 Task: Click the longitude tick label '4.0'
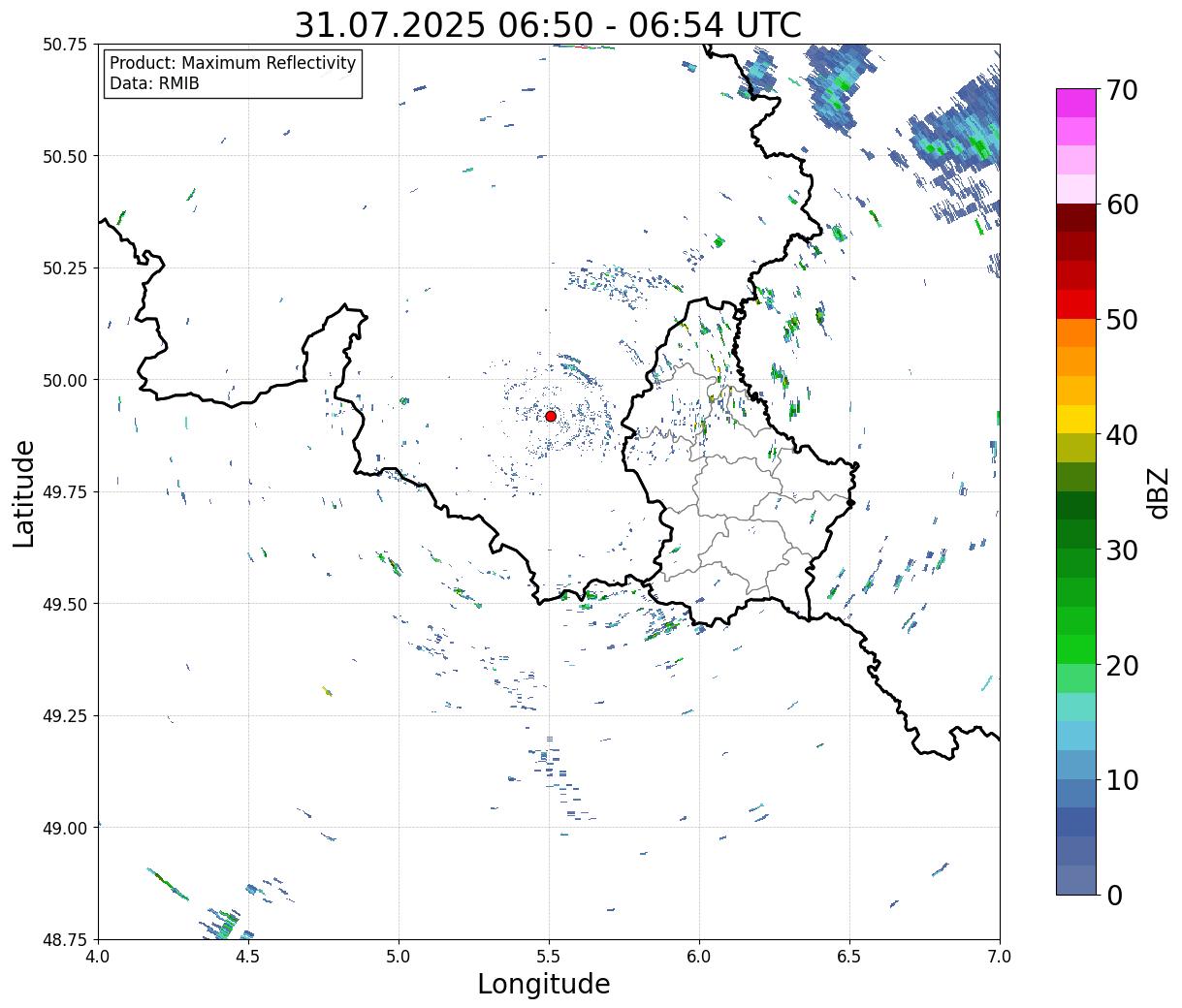pos(98,957)
